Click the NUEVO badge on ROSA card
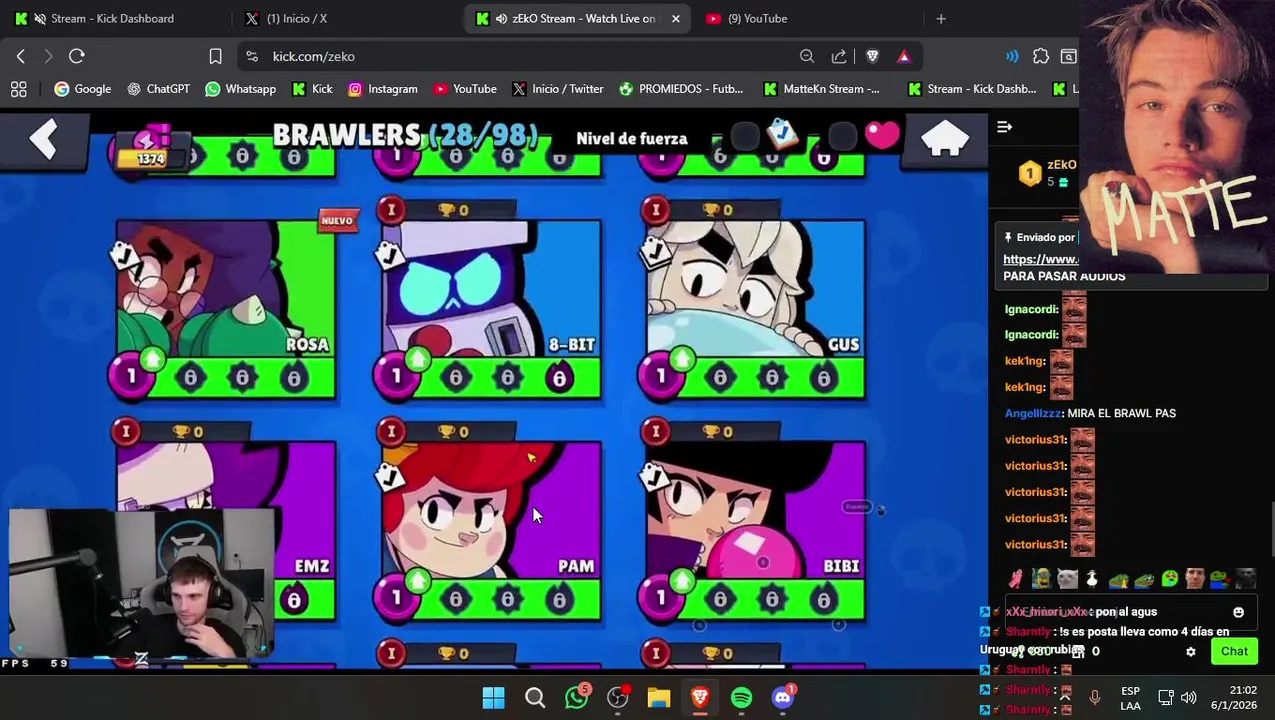This screenshot has height=720, width=1275. point(337,221)
